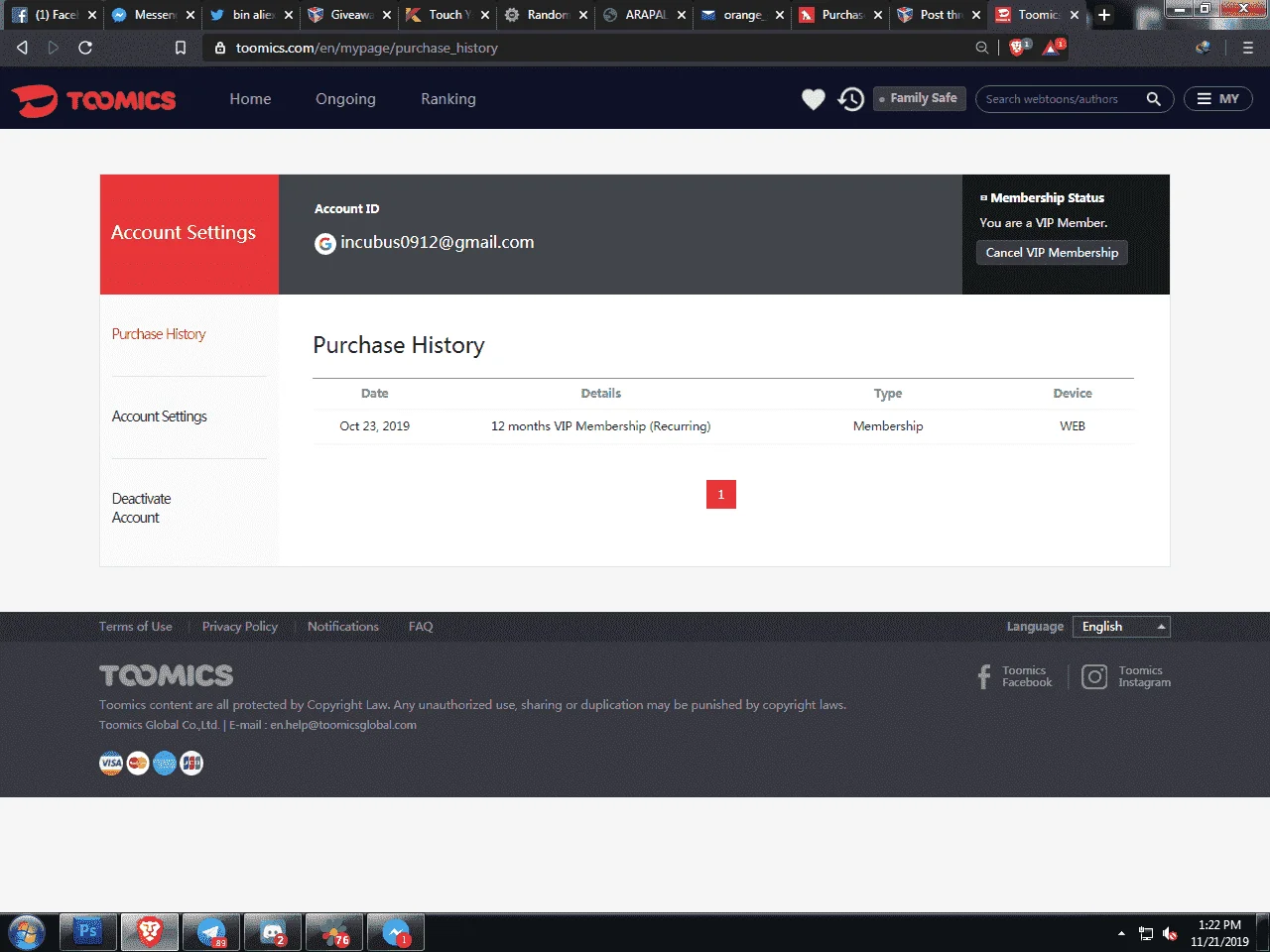1270x952 pixels.
Task: Open Telegram from the taskbar
Action: click(x=211, y=932)
